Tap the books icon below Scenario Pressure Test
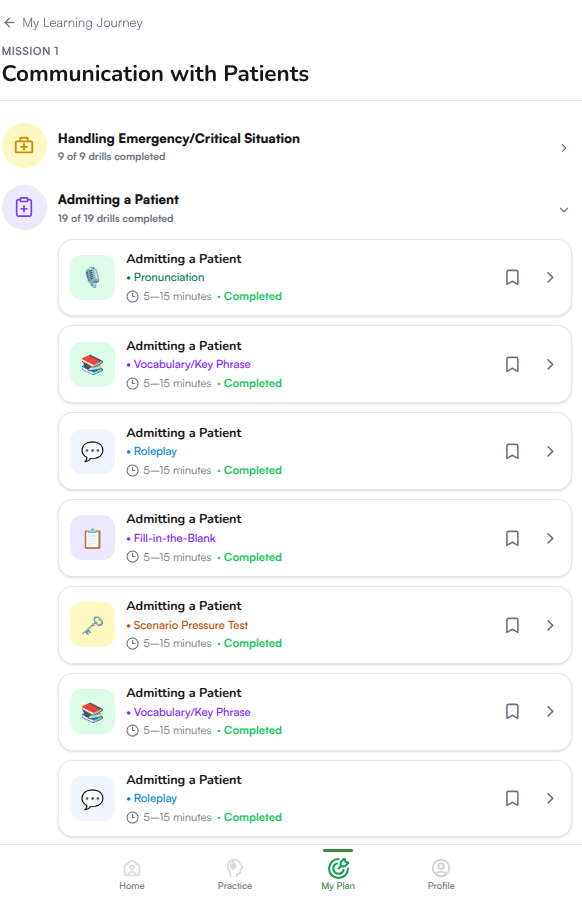The height and width of the screenshot is (903, 582). (x=92, y=712)
